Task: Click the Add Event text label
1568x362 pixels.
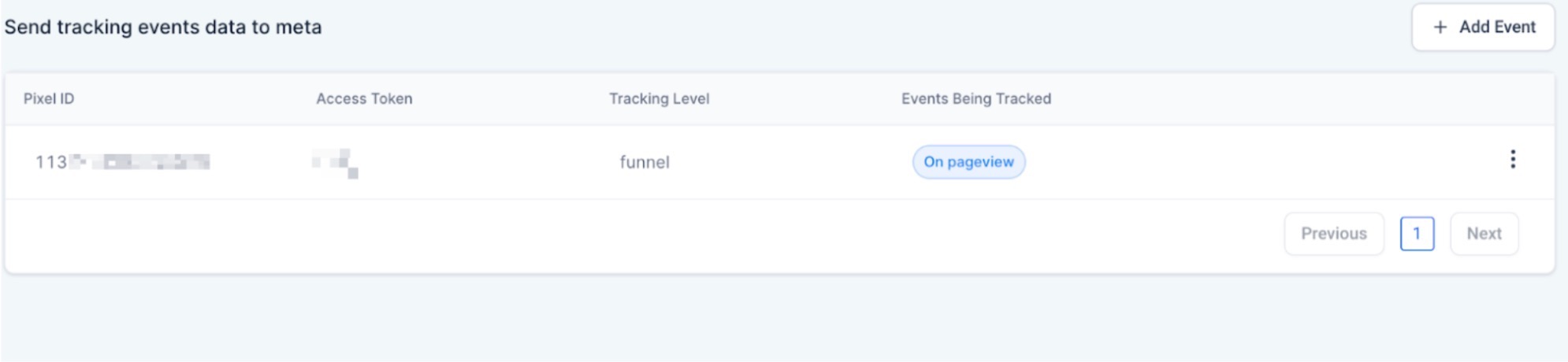Action: 1497,28
